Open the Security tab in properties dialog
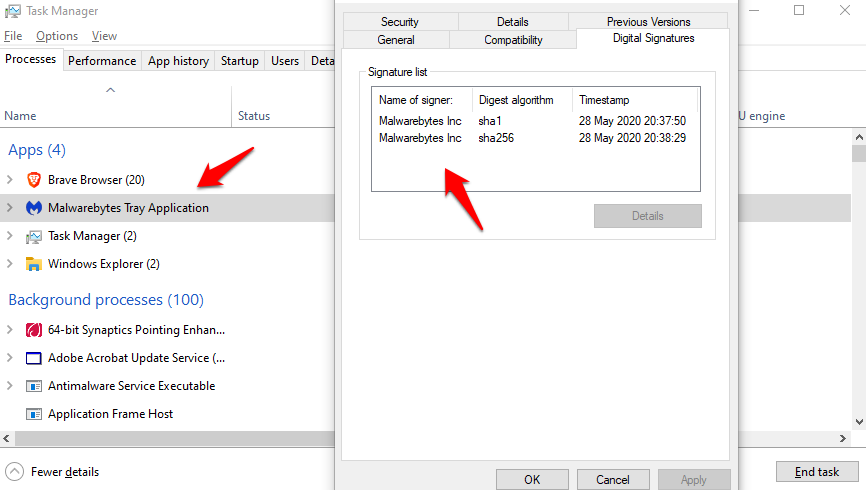The image size is (866, 490). click(400, 22)
